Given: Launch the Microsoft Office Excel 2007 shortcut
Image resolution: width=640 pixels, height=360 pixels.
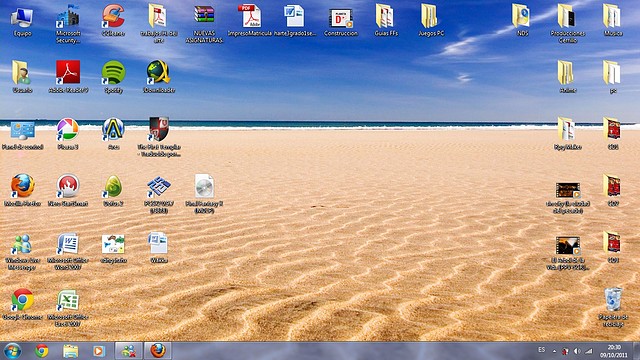Looking at the screenshot, I should click(x=68, y=300).
